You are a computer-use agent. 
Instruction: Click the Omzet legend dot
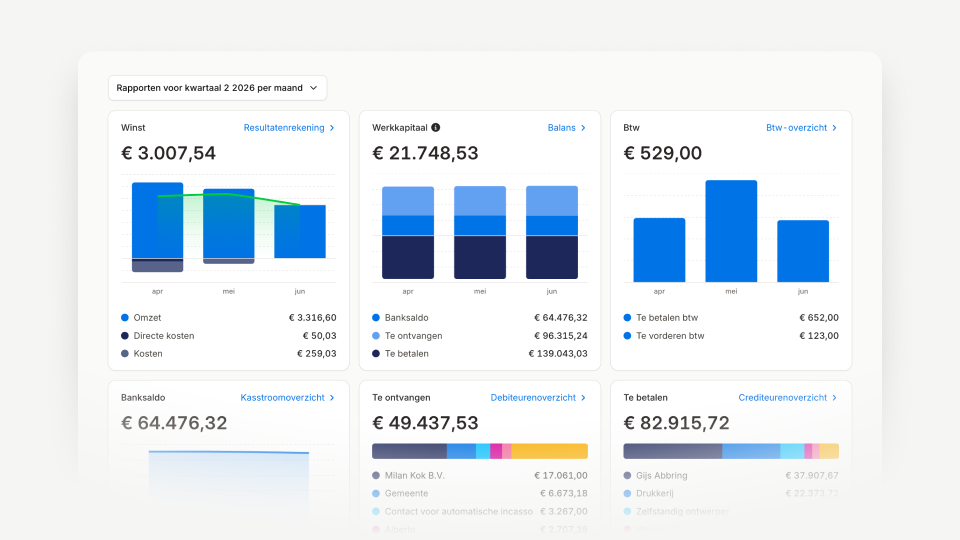pyautogui.click(x=125, y=318)
